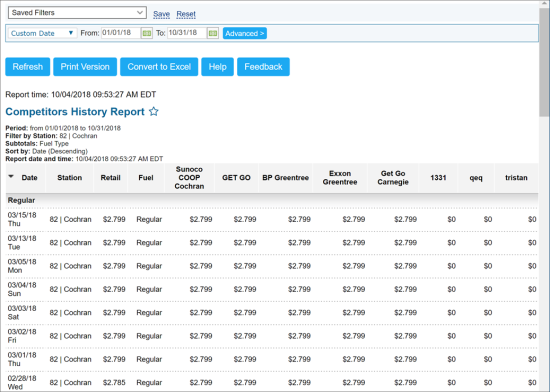Open the To date calendar picker icon
Viewport: 550px width, 392px height.
click(x=213, y=33)
